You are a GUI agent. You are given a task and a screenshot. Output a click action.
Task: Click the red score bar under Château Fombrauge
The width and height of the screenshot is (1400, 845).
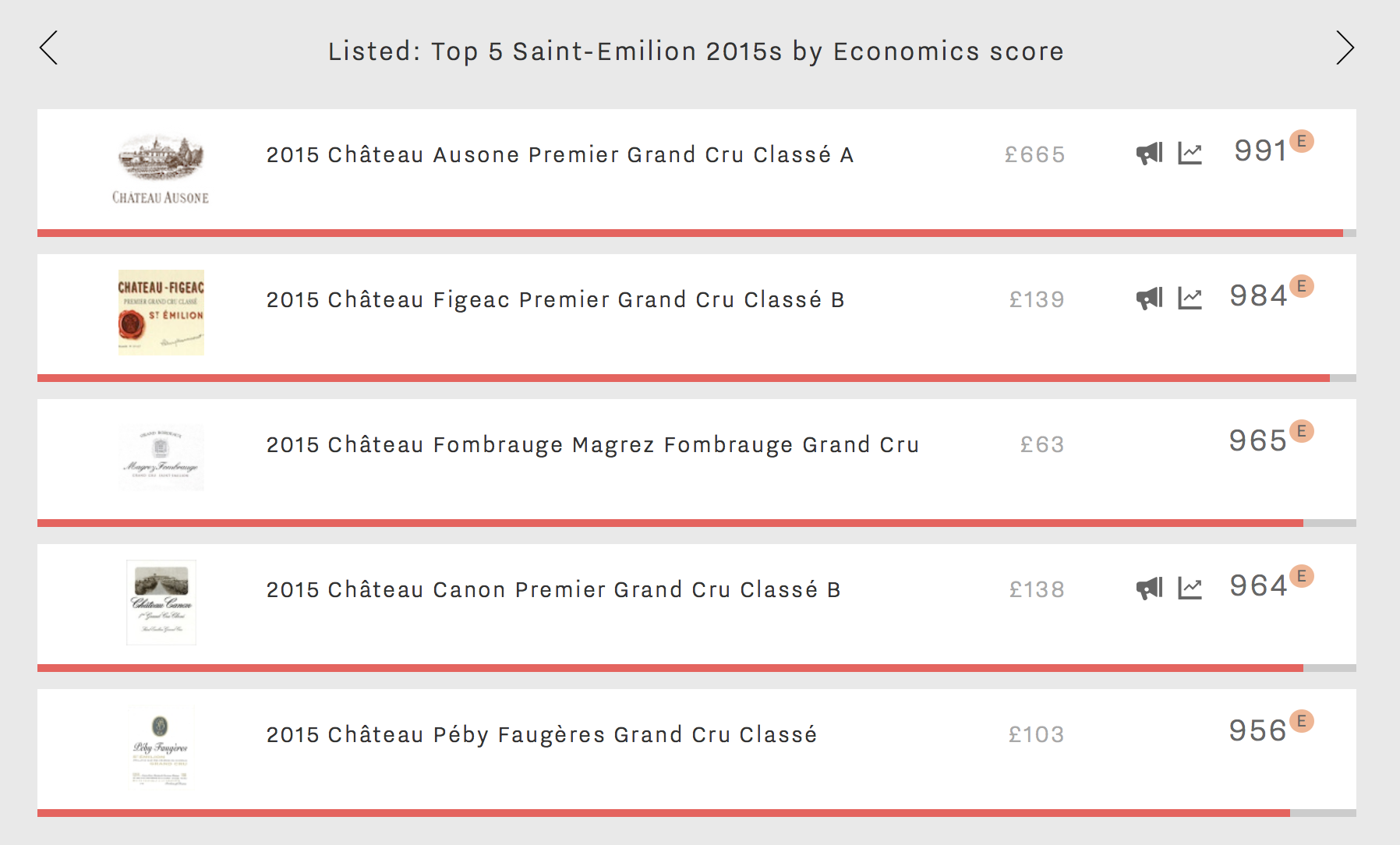pos(670,523)
